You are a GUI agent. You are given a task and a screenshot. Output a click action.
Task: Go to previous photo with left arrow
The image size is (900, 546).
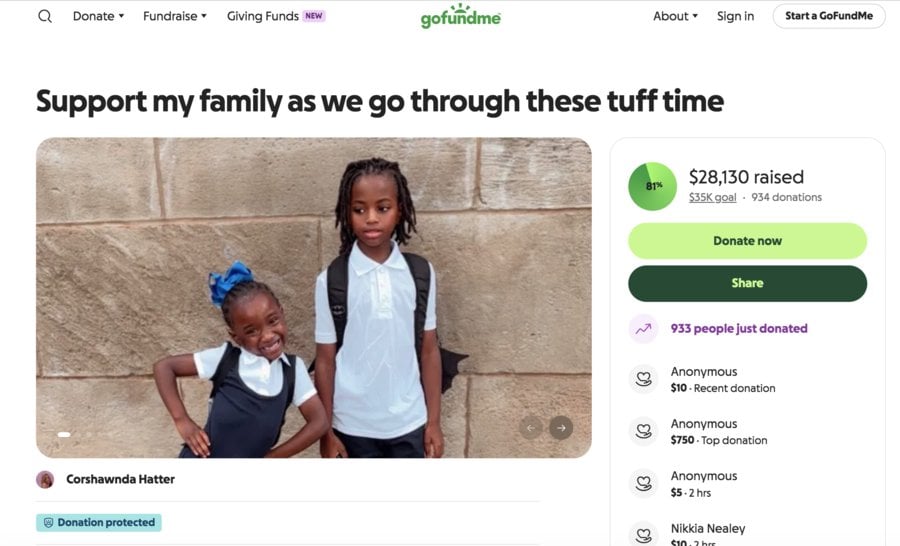tap(531, 428)
